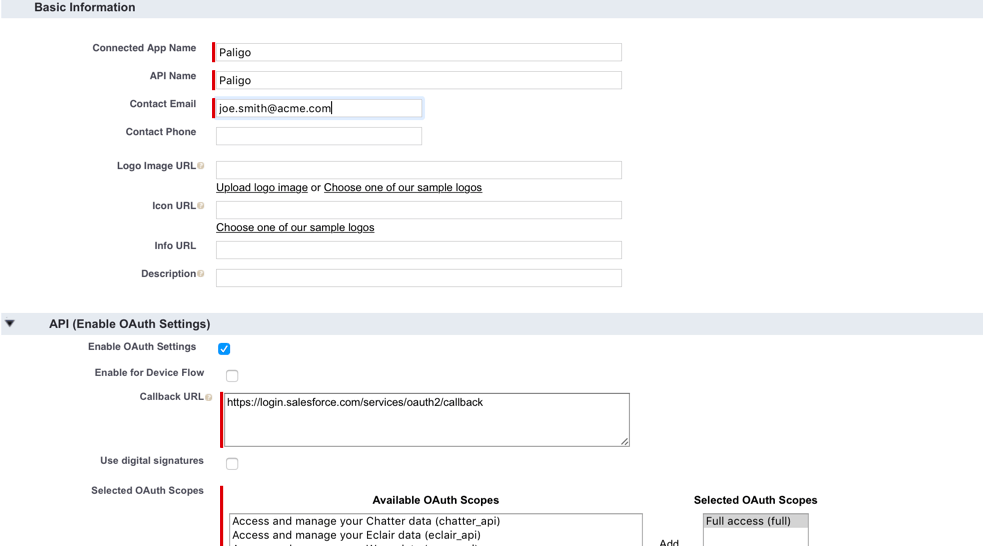Image resolution: width=983 pixels, height=546 pixels.
Task: Click Add between the scope lists
Action: click(669, 542)
